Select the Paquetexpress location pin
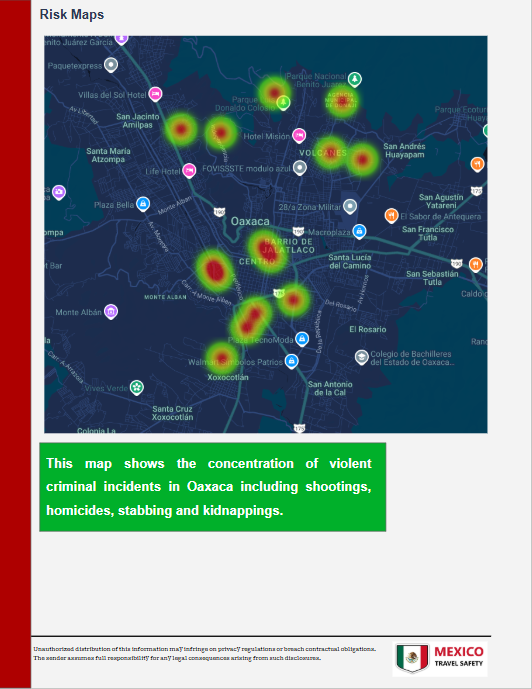 point(111,65)
